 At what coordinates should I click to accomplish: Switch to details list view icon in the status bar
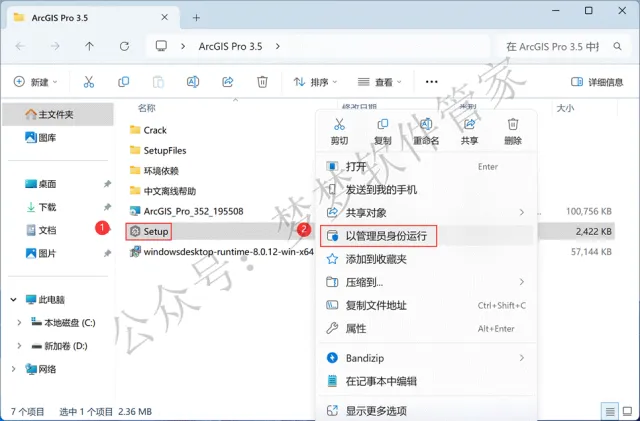pyautogui.click(x=610, y=411)
